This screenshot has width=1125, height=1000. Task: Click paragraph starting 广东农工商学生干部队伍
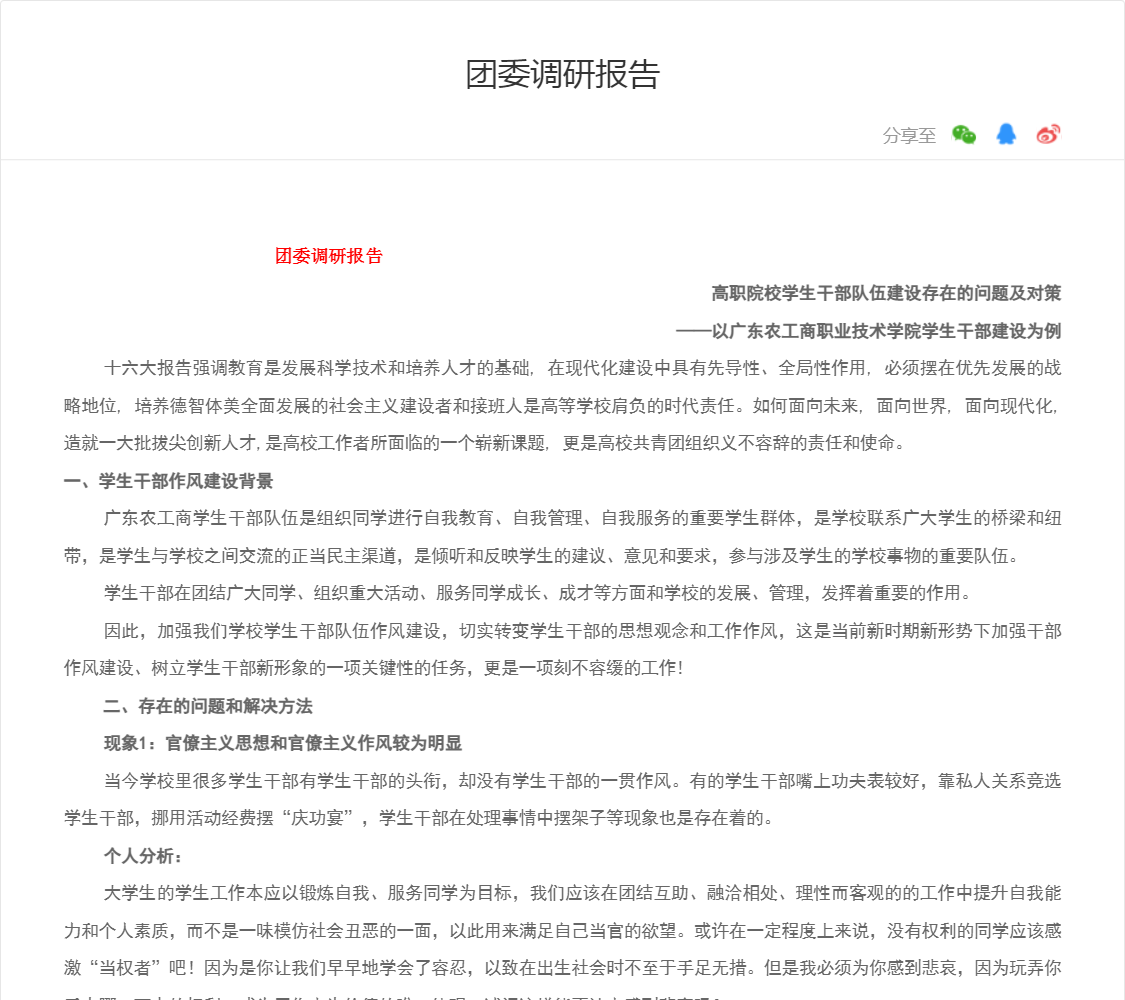coord(562,537)
